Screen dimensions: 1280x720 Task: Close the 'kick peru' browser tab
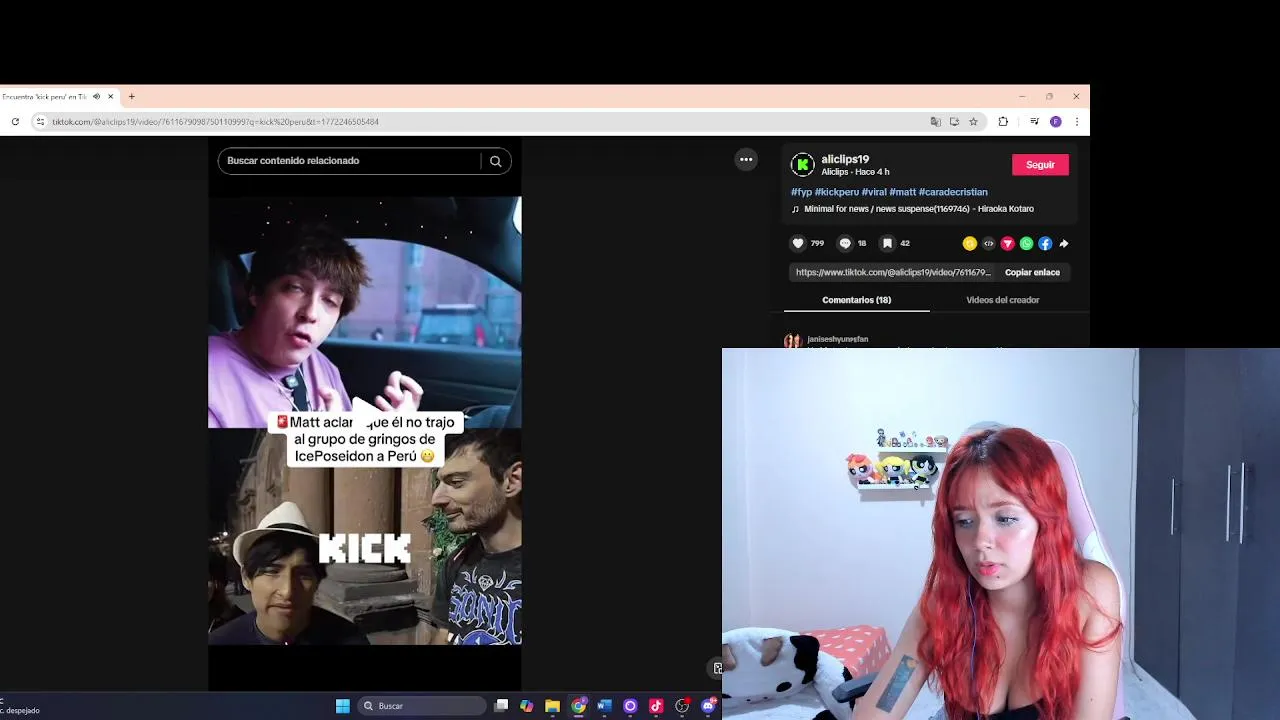coord(111,97)
